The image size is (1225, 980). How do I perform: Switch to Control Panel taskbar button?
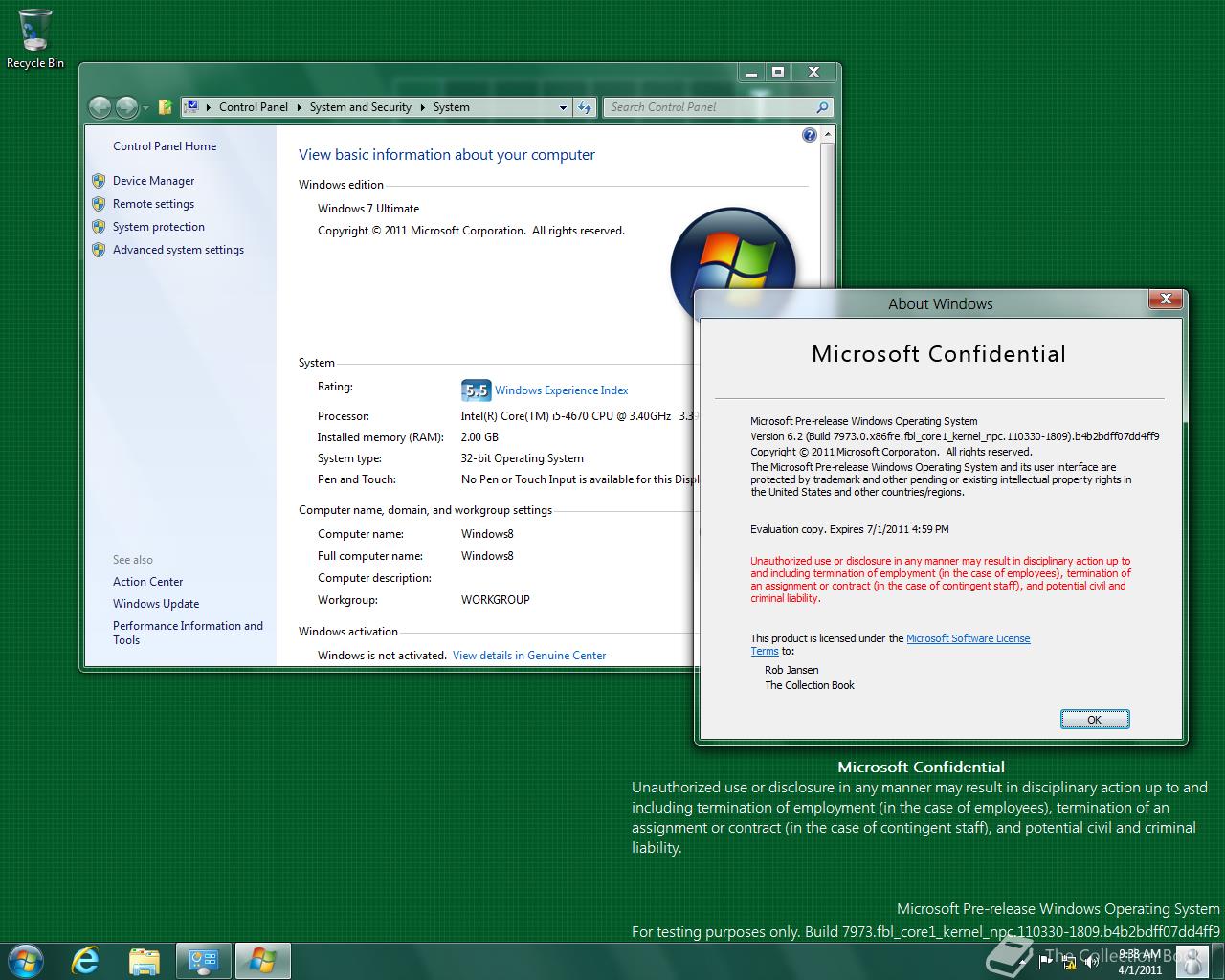203,961
